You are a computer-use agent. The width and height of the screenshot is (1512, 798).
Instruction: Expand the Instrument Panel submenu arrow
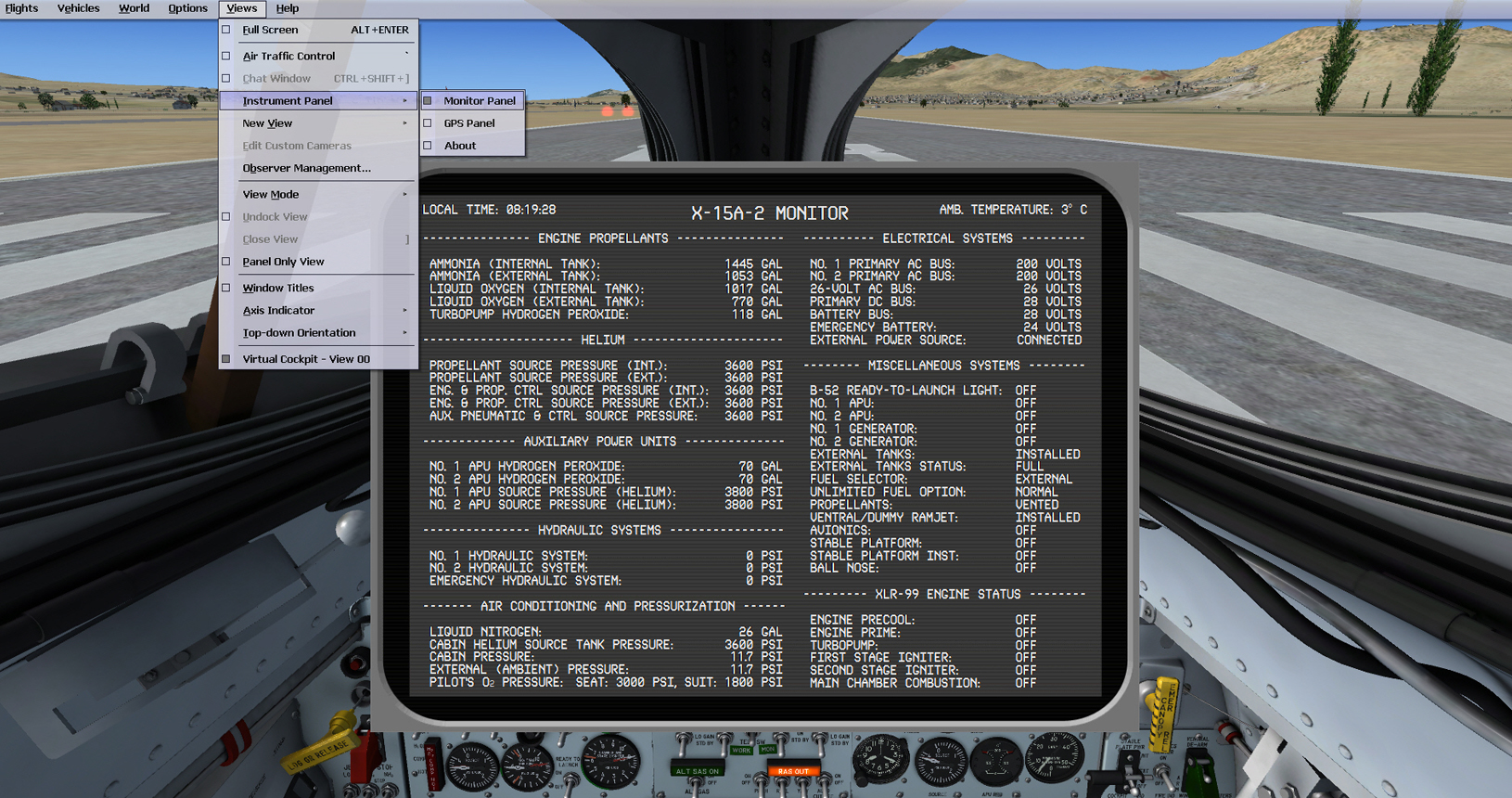[404, 100]
